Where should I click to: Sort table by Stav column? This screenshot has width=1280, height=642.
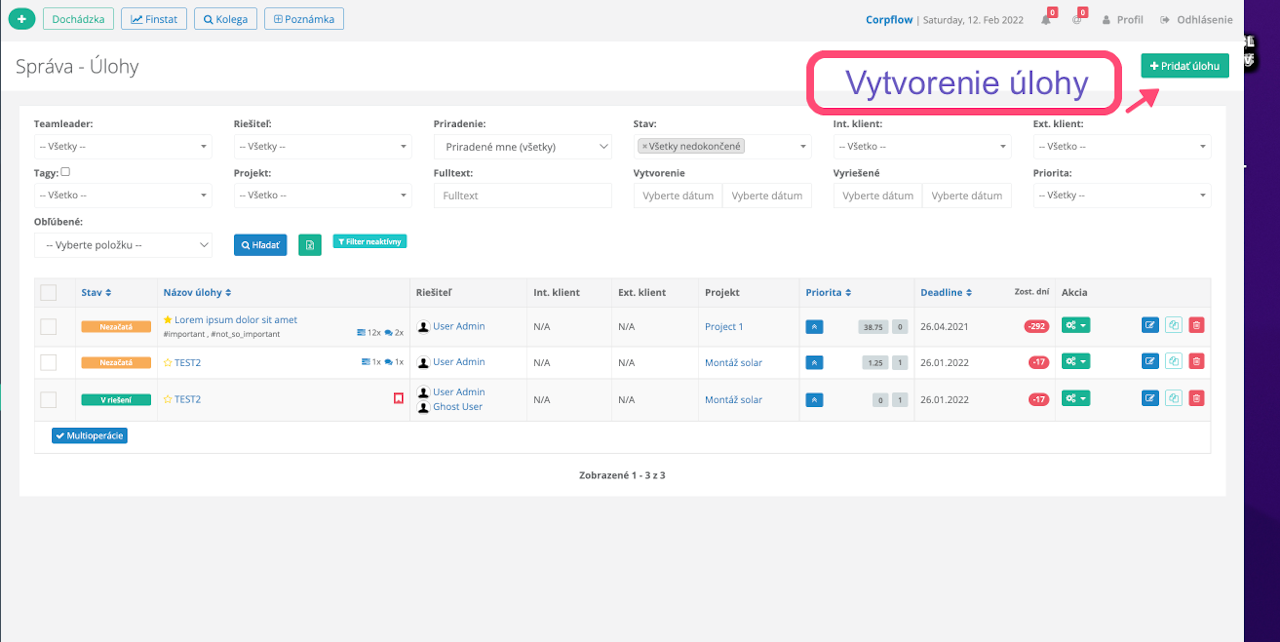point(96,292)
